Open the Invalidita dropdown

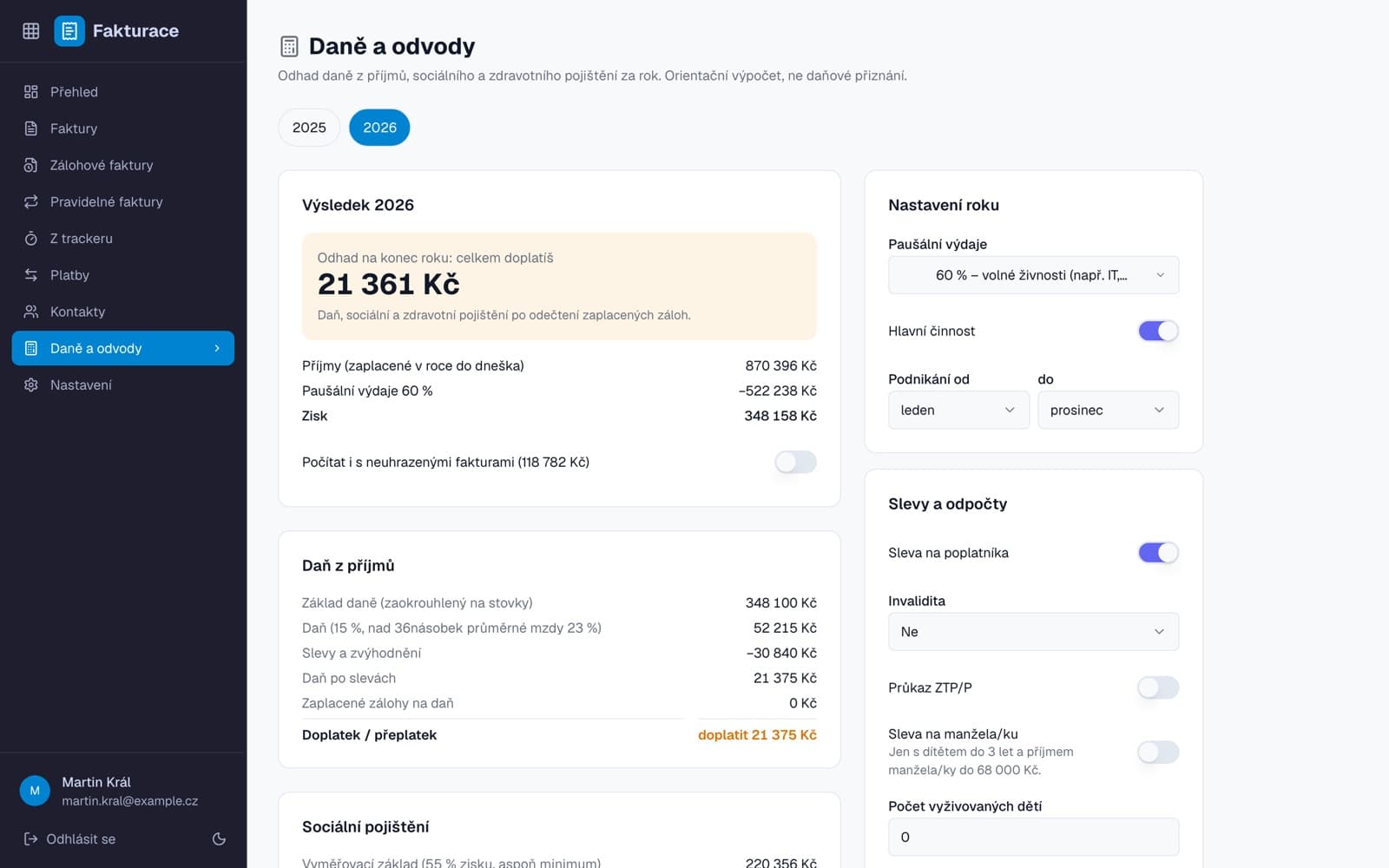1033,632
